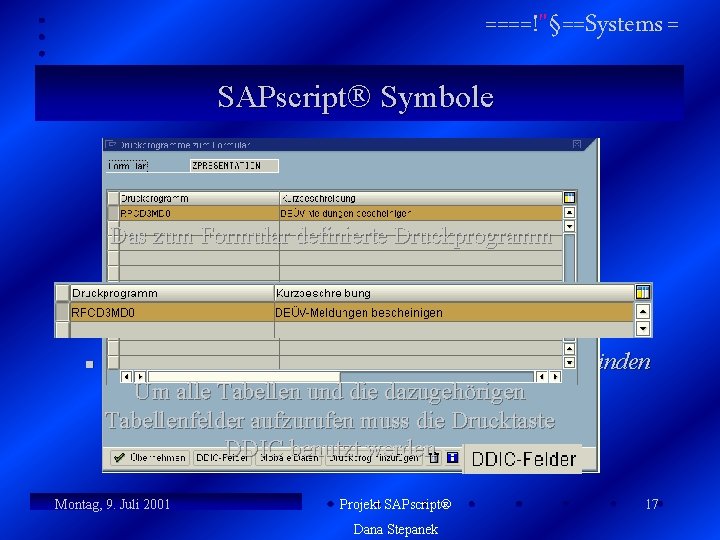Click scroll-up arrow in enlarged table strip
The image size is (720, 540).
643,312
